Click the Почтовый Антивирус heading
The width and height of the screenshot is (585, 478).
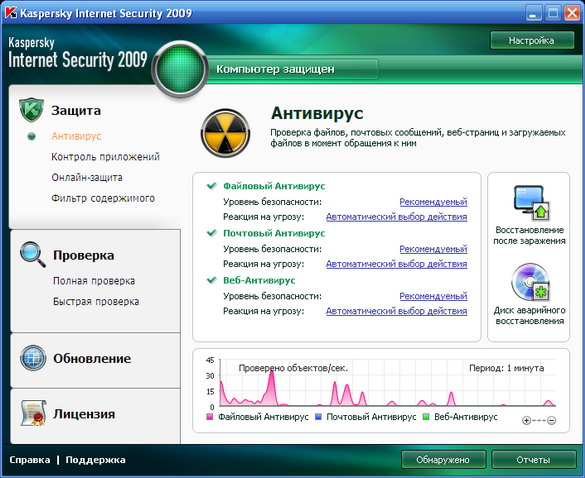pos(274,233)
